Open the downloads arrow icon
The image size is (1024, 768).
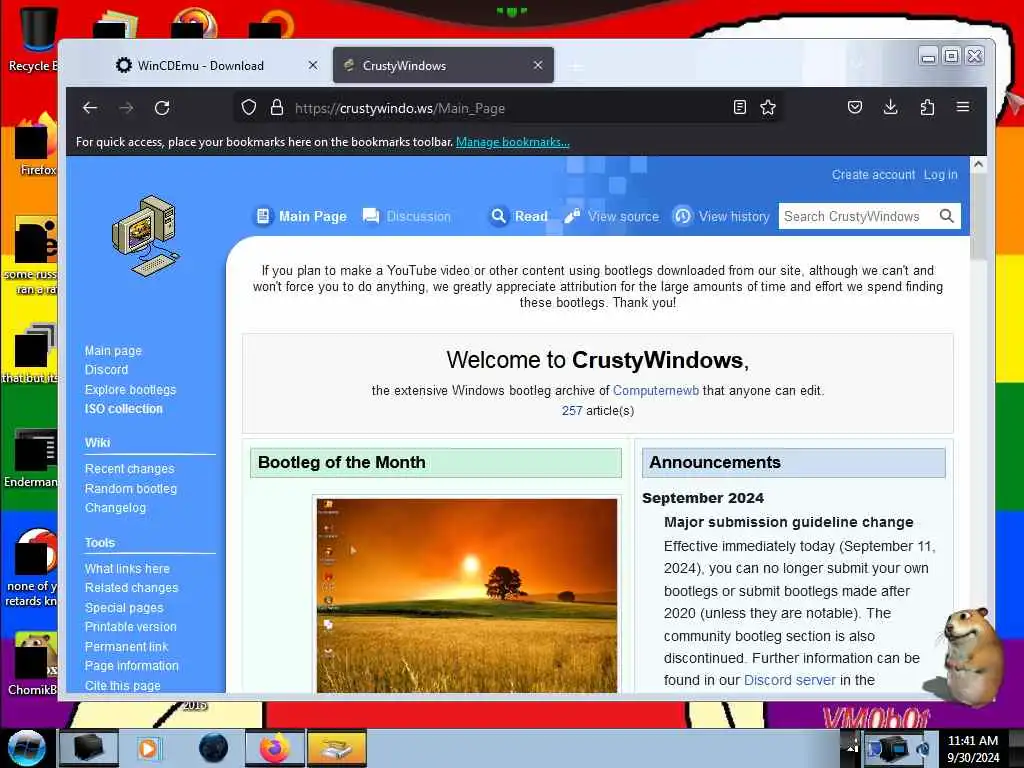(890, 107)
